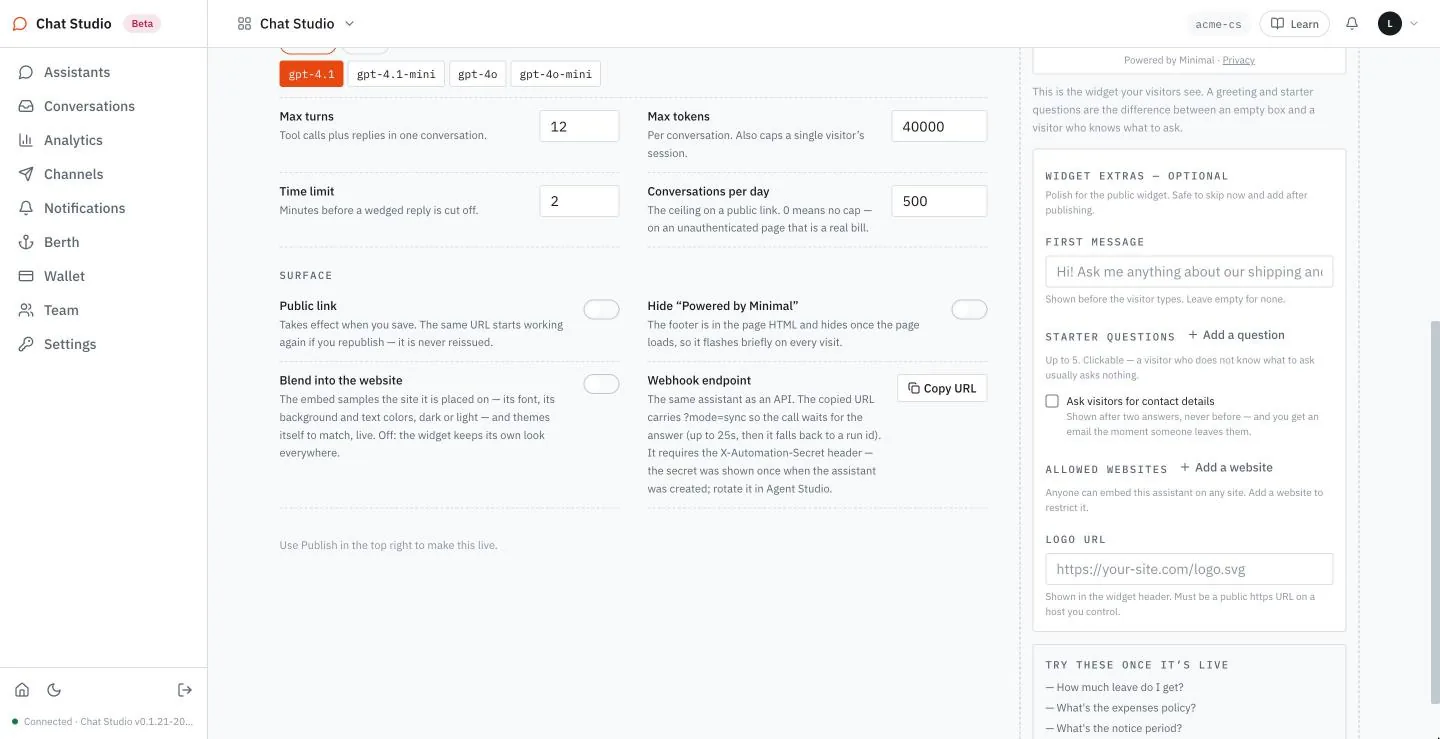This screenshot has height=739, width=1440.
Task: Click the First message text field
Action: 1189,272
